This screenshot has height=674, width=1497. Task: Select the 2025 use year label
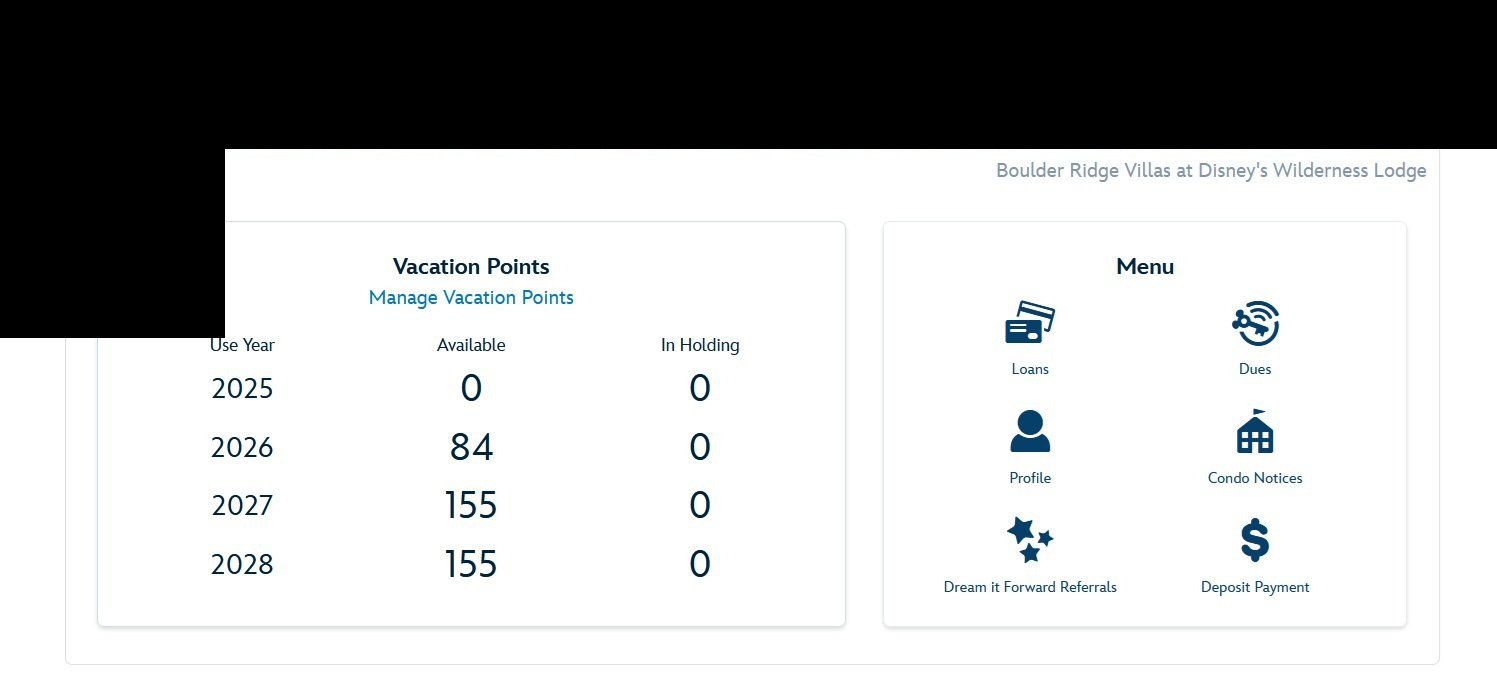242,388
